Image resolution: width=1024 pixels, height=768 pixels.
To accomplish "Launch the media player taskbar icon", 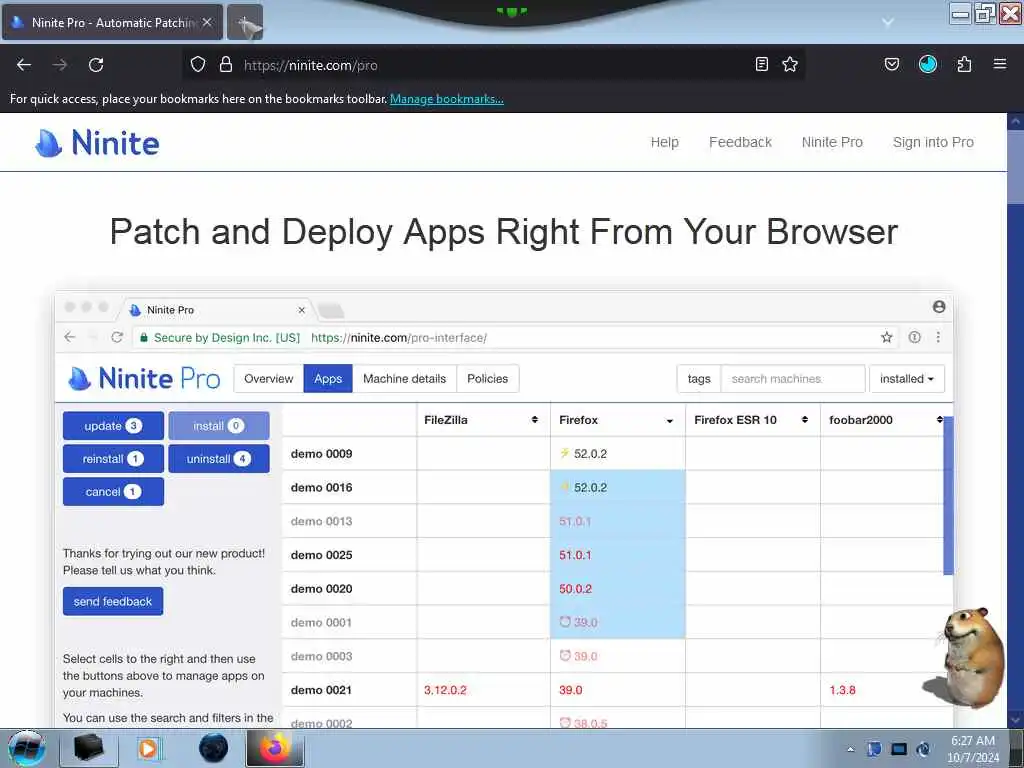I will click(148, 748).
